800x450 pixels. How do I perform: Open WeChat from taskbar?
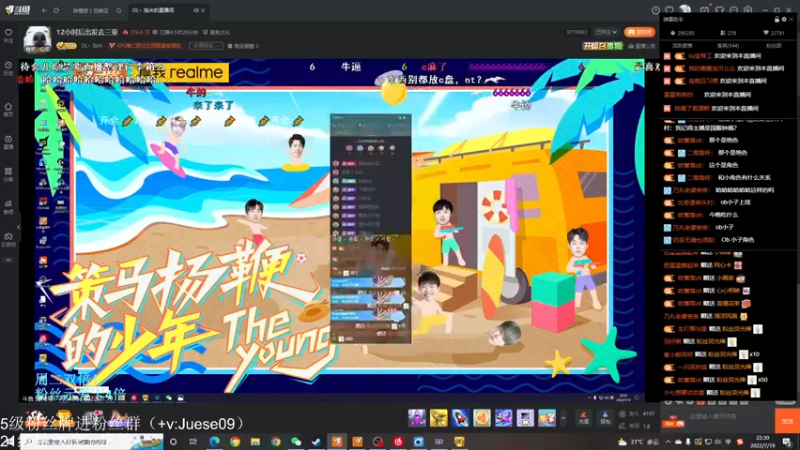coord(296,441)
